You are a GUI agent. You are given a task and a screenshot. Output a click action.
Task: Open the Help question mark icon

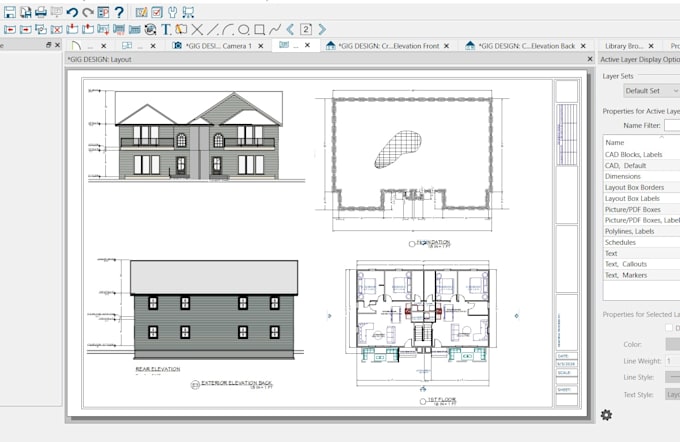(x=119, y=12)
